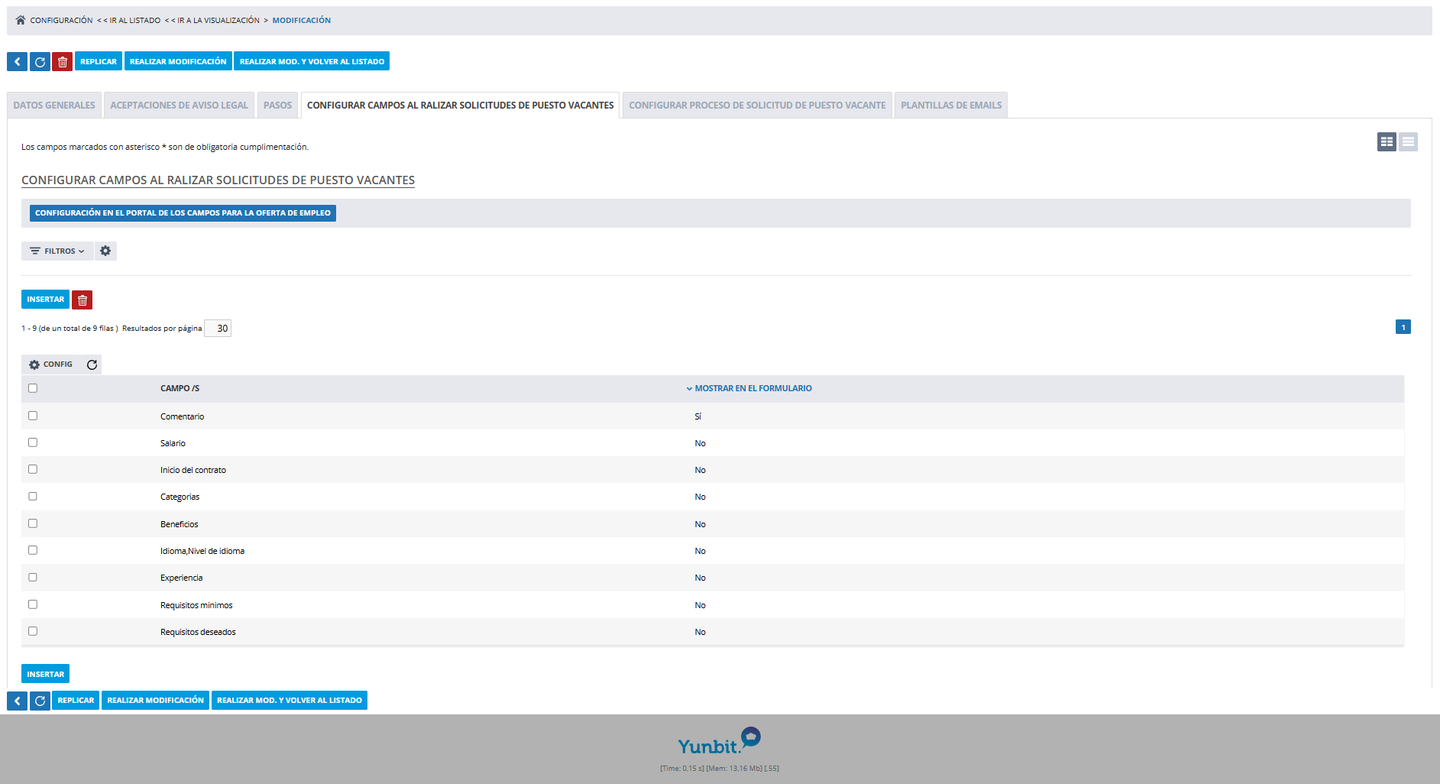Click the top refresh icon button
Screen dimensions: 1440x784
[x=40, y=61]
